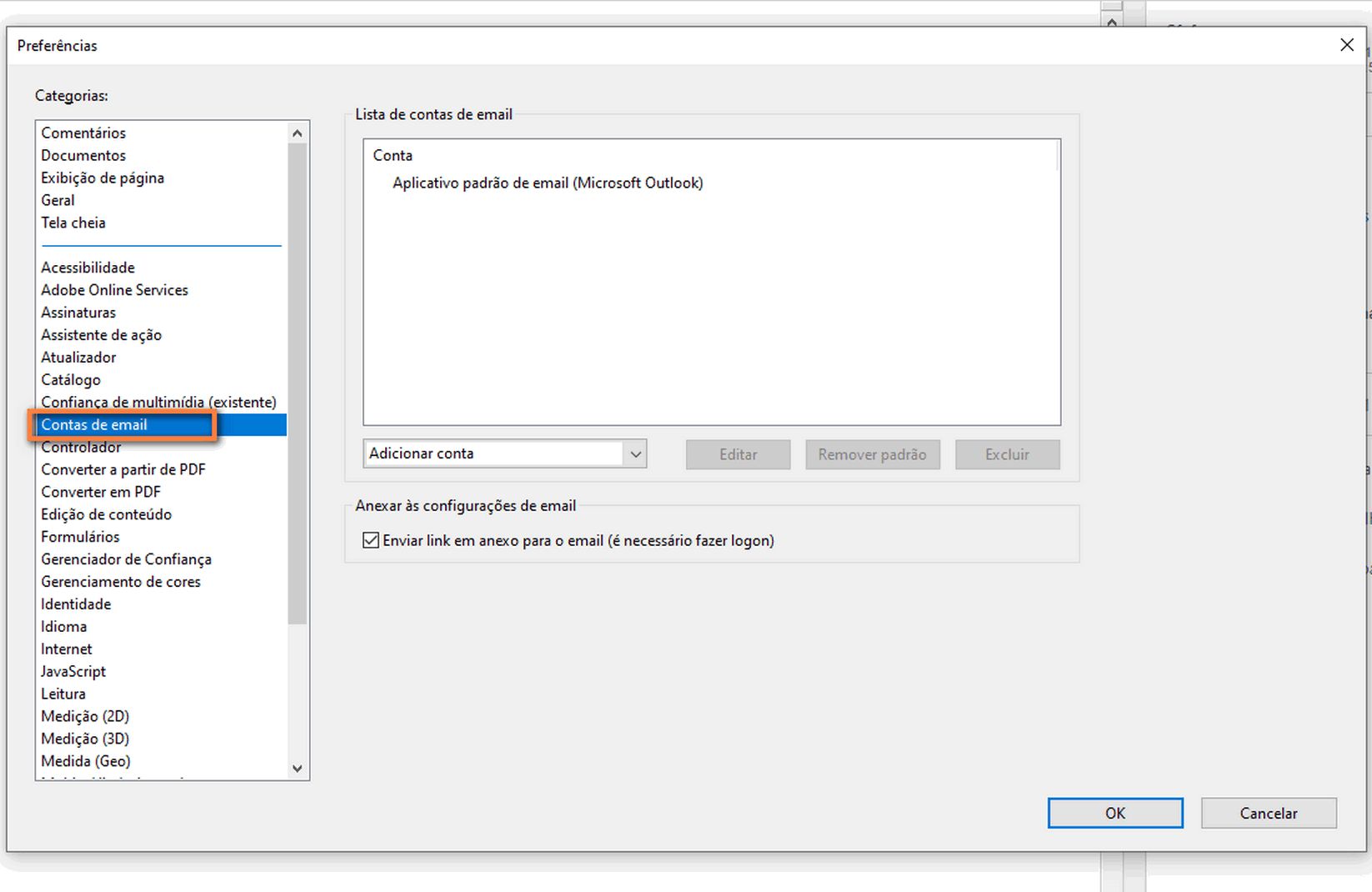Screen dimensions: 1372x892
Task: Open the JavaScript category
Action: click(73, 673)
